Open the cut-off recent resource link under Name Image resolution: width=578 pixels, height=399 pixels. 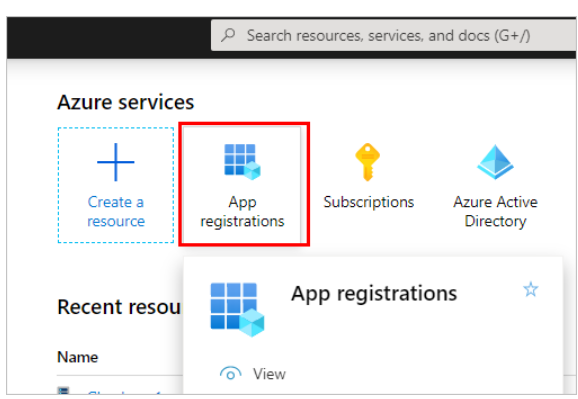tap(124, 392)
